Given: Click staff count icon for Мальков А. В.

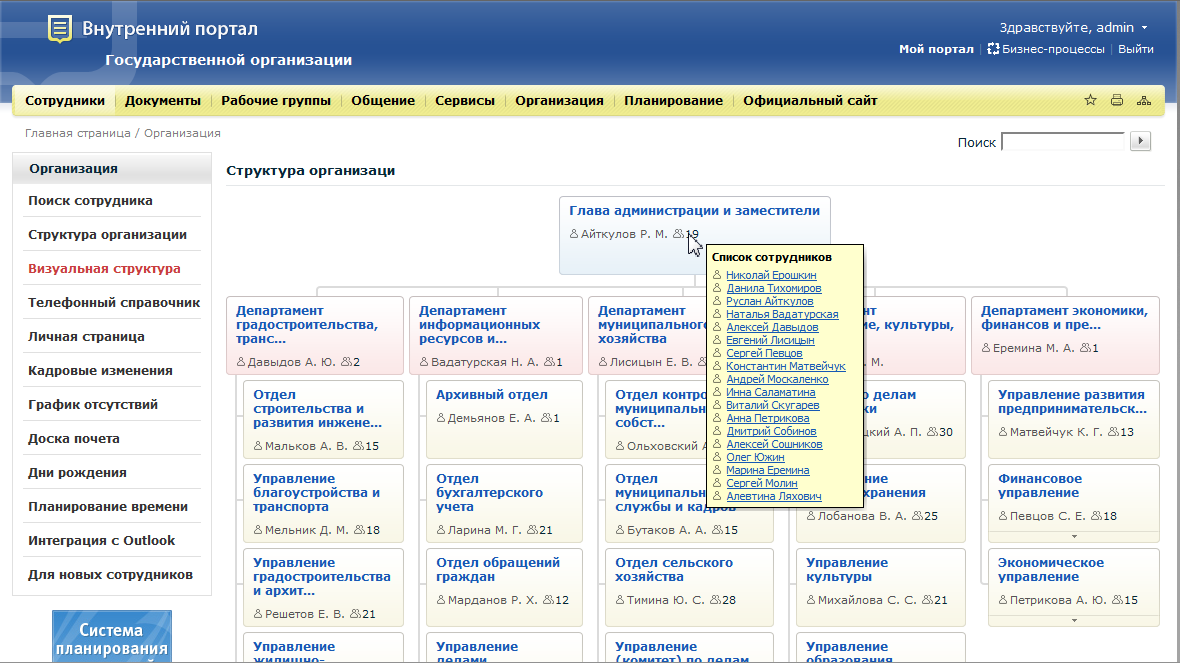Looking at the screenshot, I should click(x=359, y=446).
